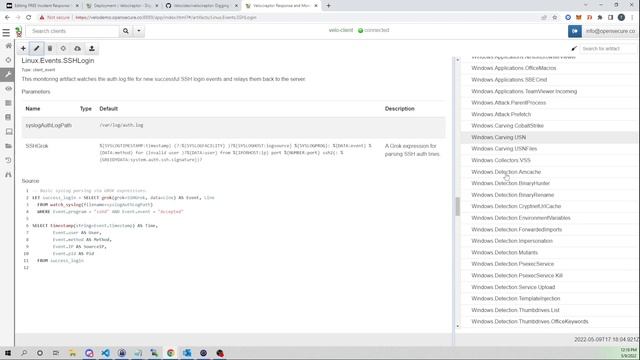Select Windows.Applications.TeamViewer.Incoming artifact
The width and height of the screenshot is (640, 360).
tap(524, 91)
